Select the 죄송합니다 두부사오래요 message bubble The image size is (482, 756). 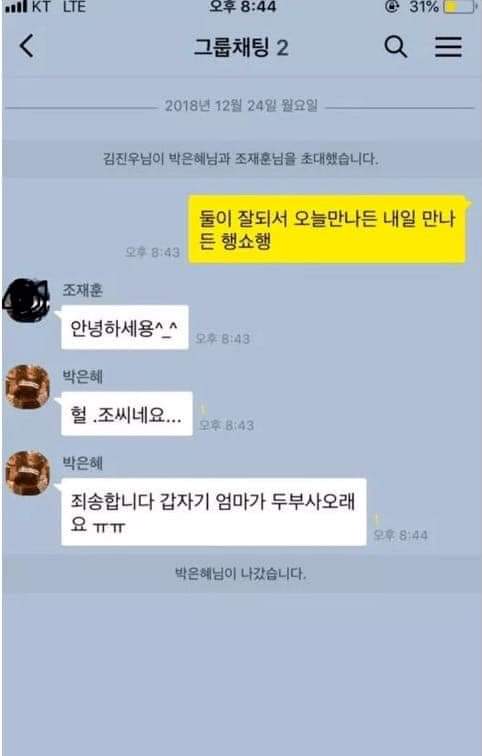coord(214,512)
